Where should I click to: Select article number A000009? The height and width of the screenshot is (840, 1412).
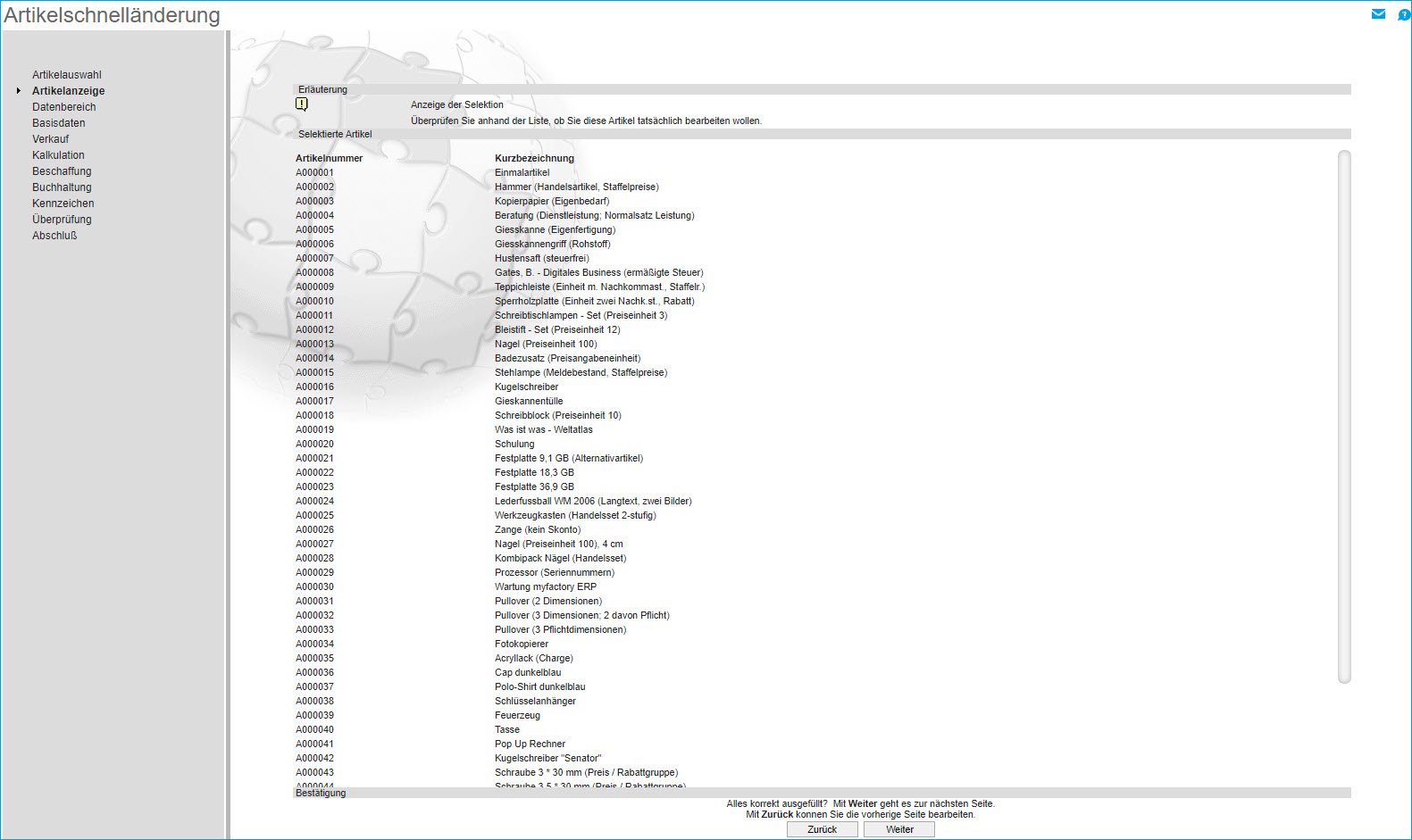[x=315, y=287]
